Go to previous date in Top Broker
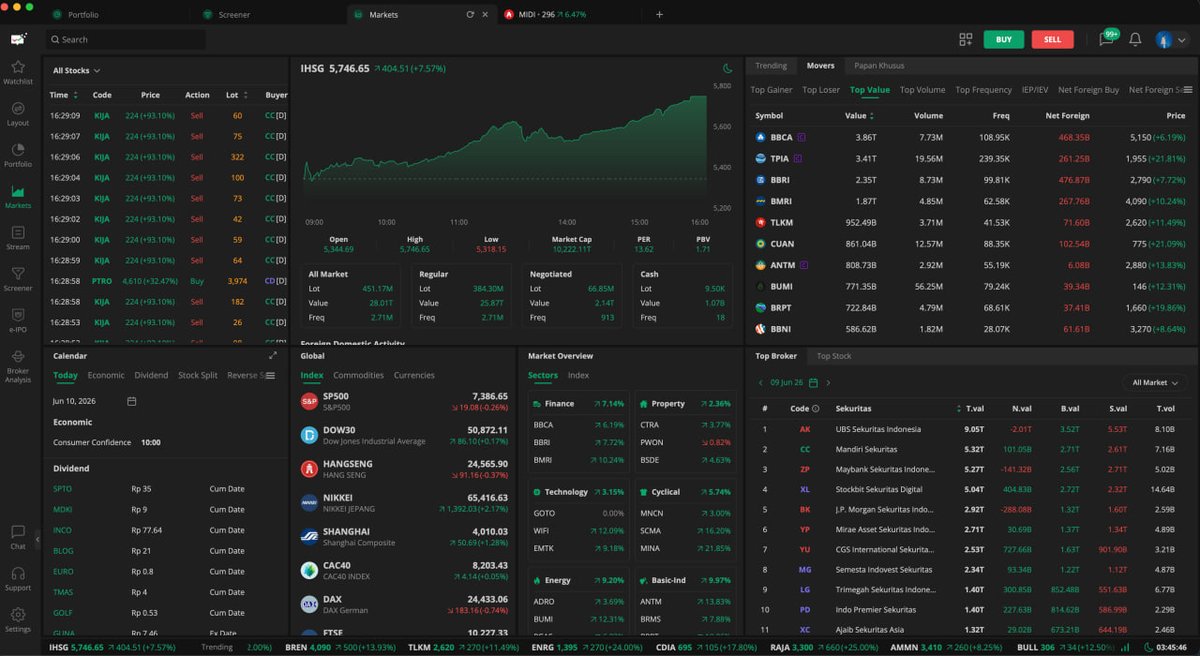This screenshot has height=656, width=1200. pos(760,382)
